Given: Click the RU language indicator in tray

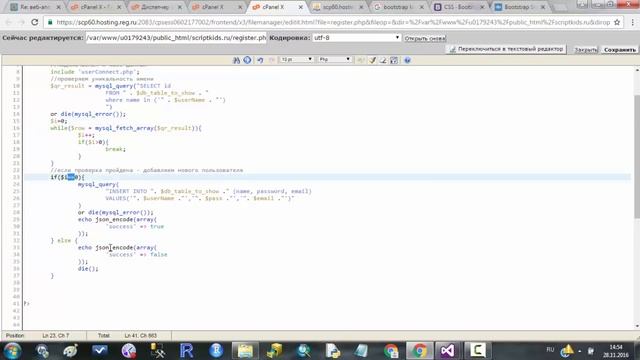Looking at the screenshot, I should click(x=550, y=349).
